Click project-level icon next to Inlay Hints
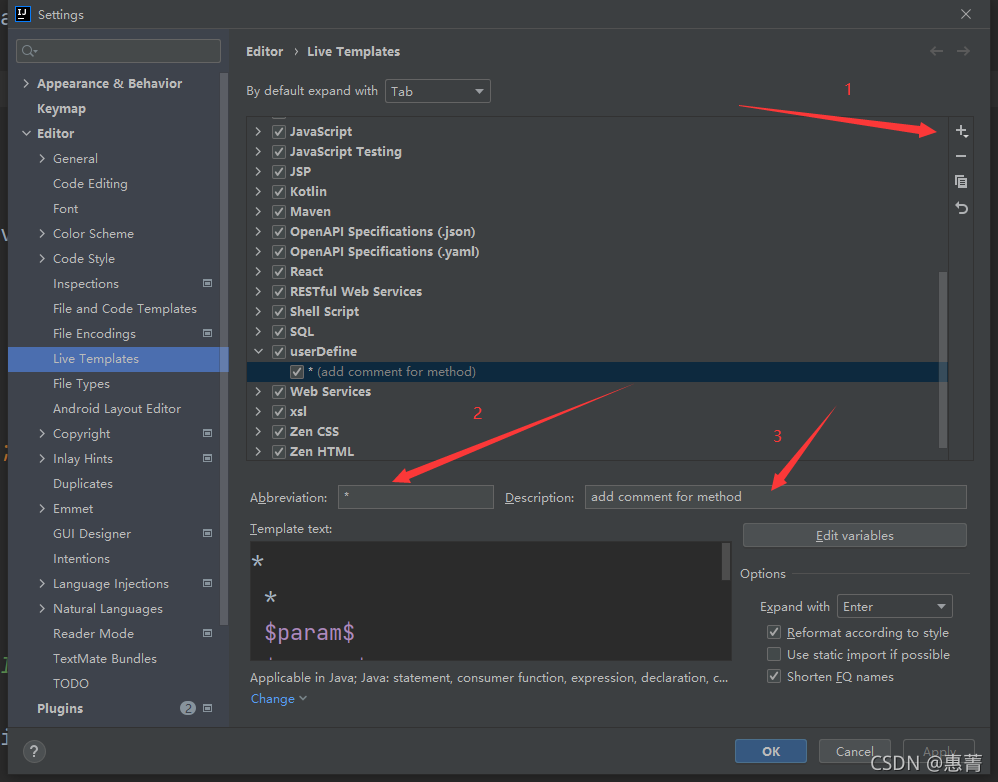Image resolution: width=998 pixels, height=782 pixels. pos(207,458)
